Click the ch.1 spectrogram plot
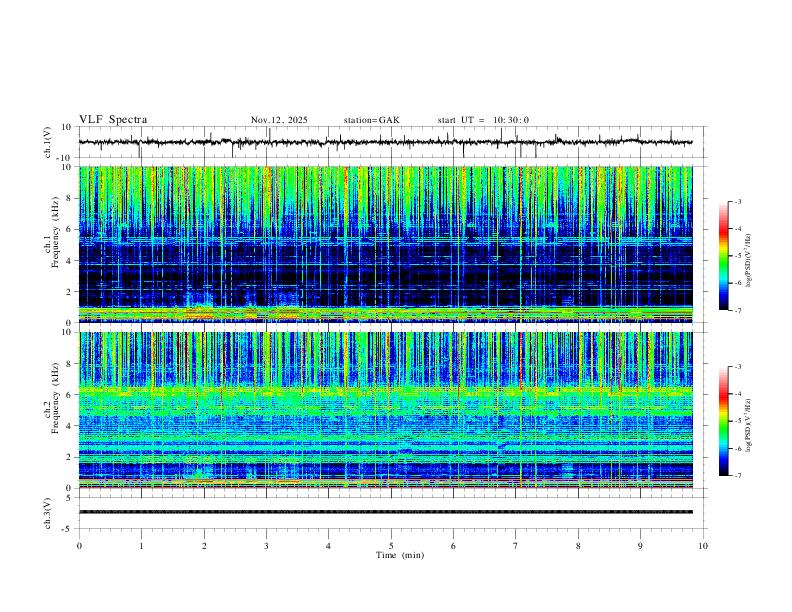The width and height of the screenshot is (792, 612). coord(386,244)
